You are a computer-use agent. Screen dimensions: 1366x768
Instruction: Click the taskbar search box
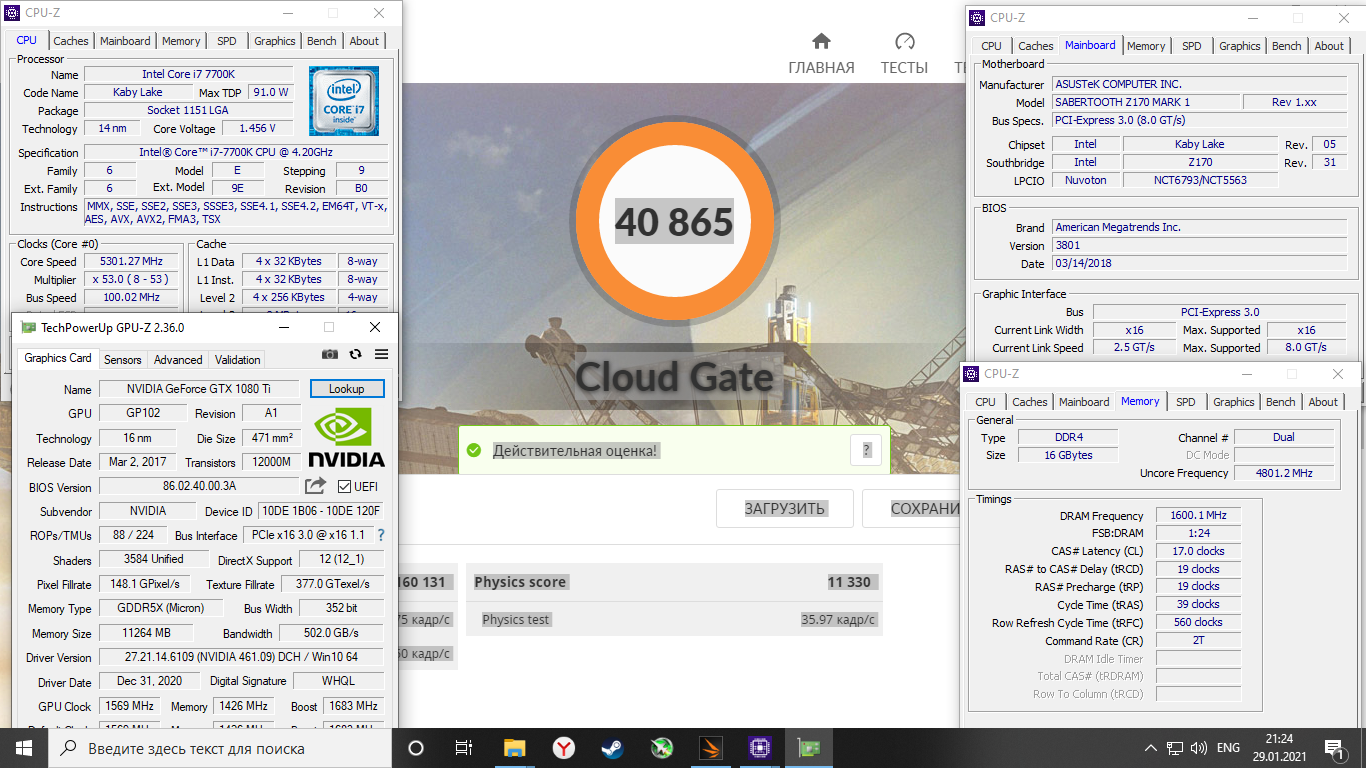coord(219,748)
